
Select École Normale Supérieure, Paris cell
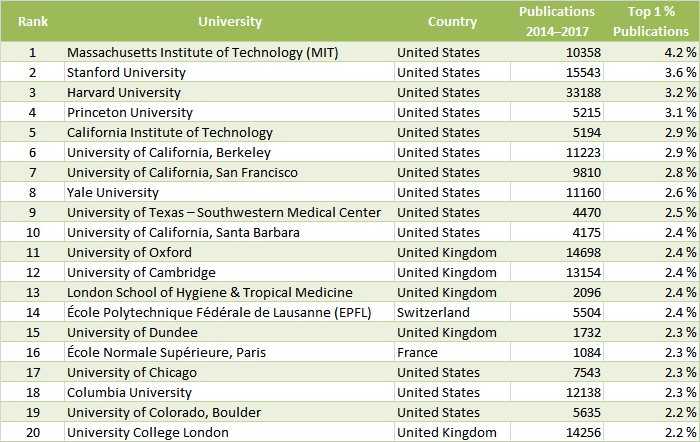point(229,352)
